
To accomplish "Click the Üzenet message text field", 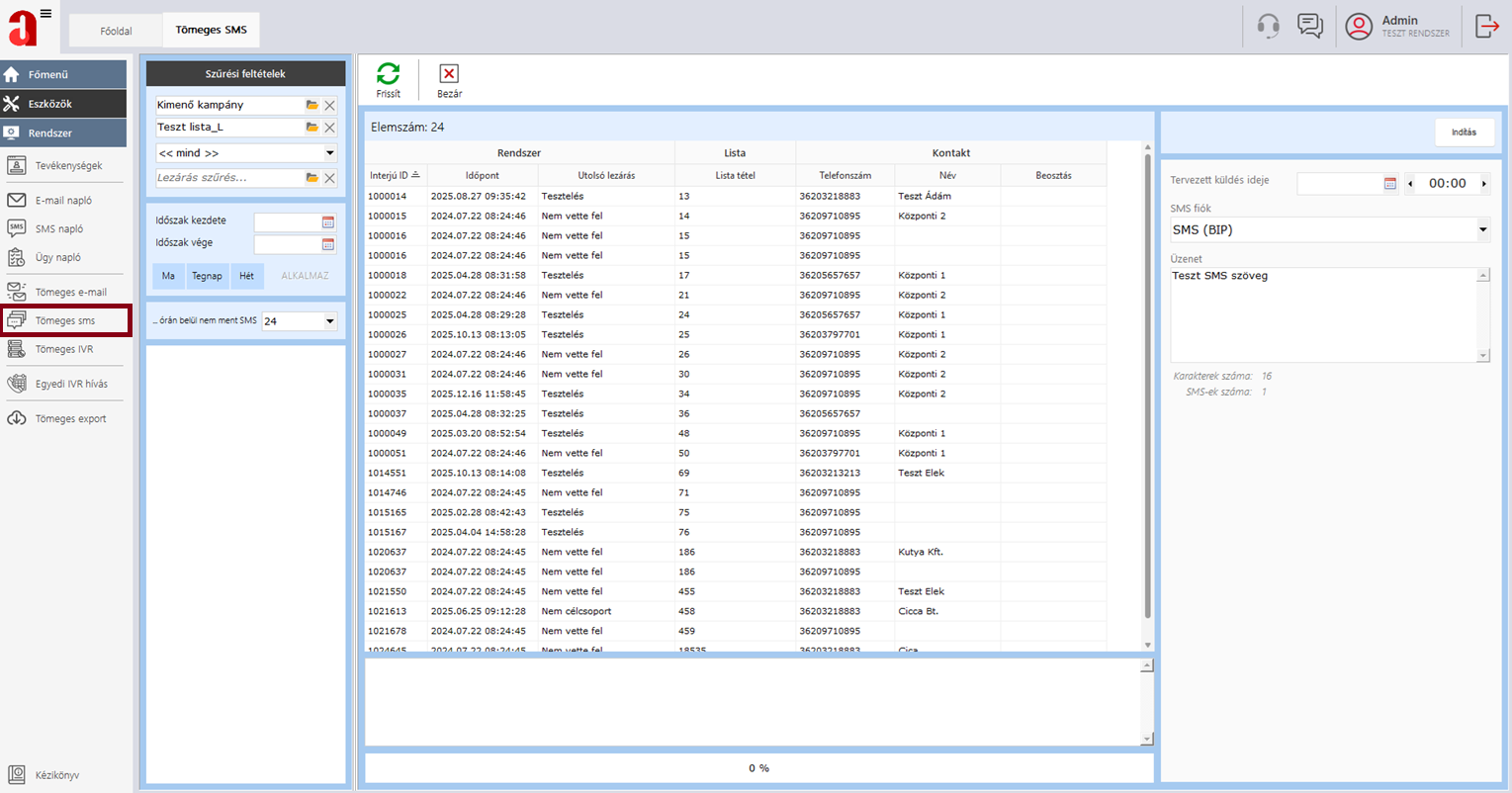I will (1322, 314).
